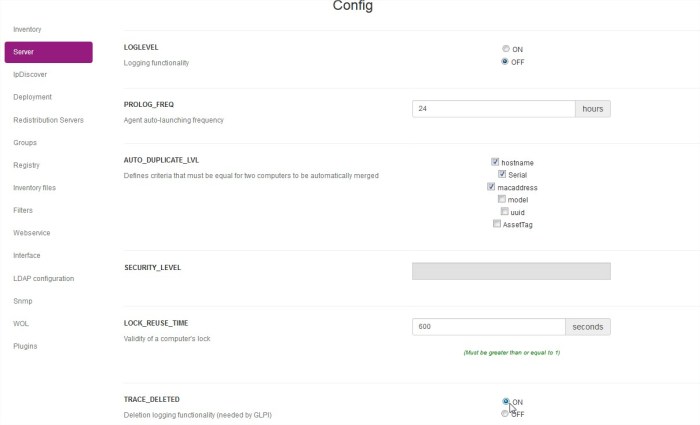Click the PROLOG_FREQ hours input field
Screen dimensions: 700x425
pos(492,109)
